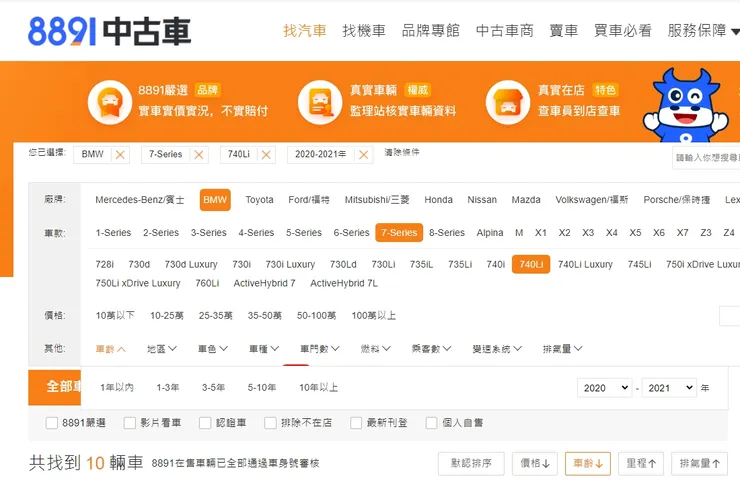Go to 品牌專館
Image resolution: width=740 pixels, height=482 pixels.
coord(430,31)
